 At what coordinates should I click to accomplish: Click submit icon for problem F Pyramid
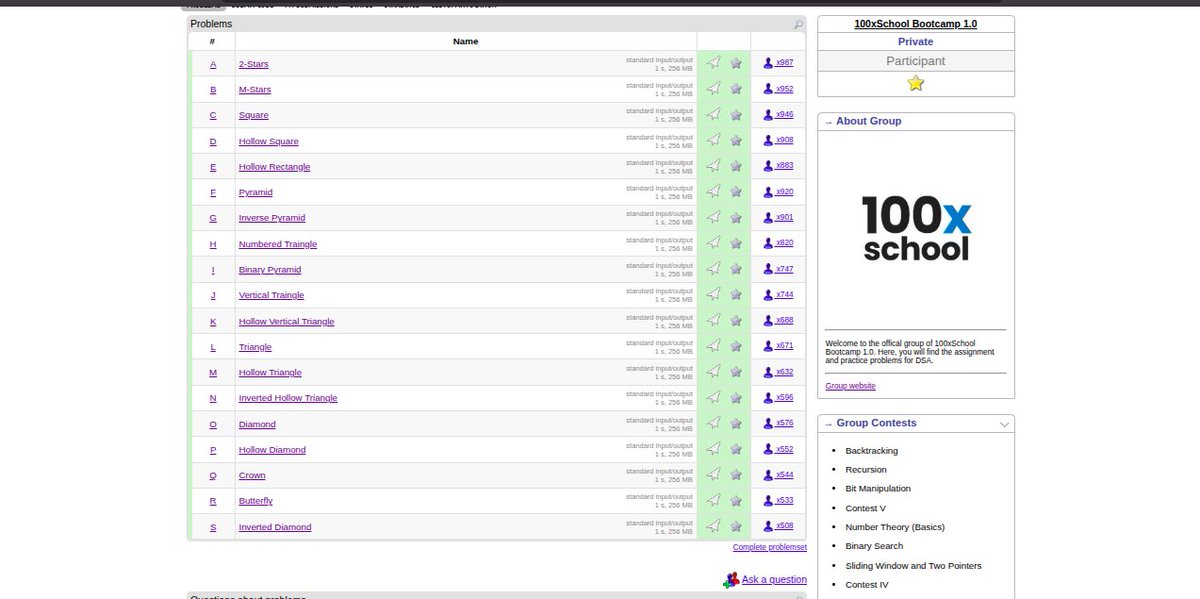tap(713, 192)
